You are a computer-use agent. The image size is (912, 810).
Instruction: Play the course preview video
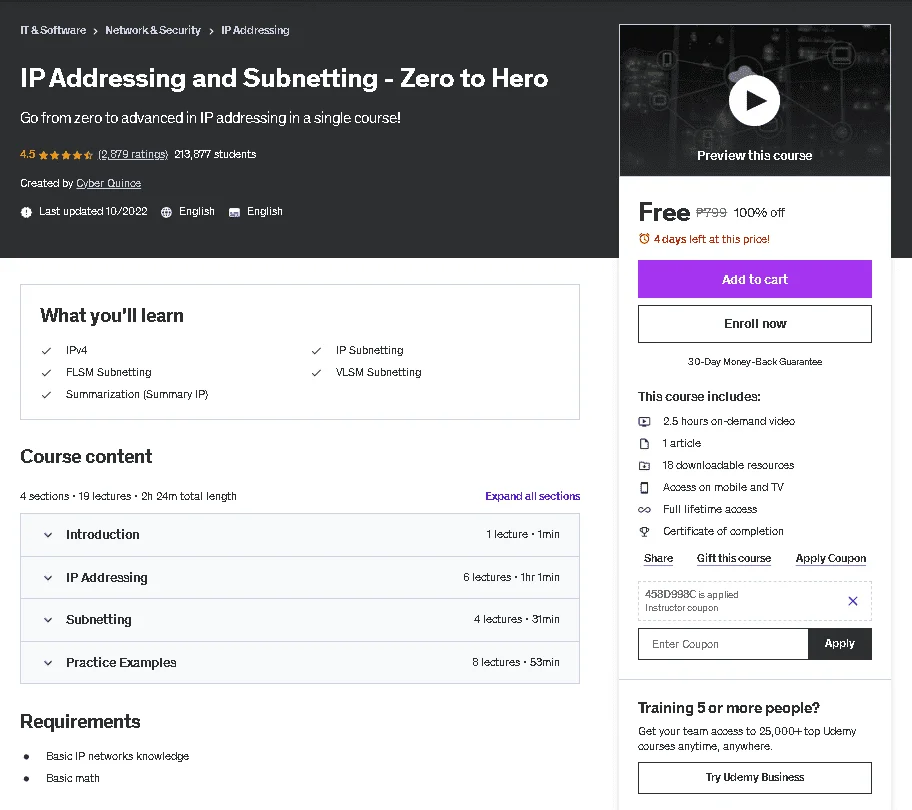pos(754,101)
